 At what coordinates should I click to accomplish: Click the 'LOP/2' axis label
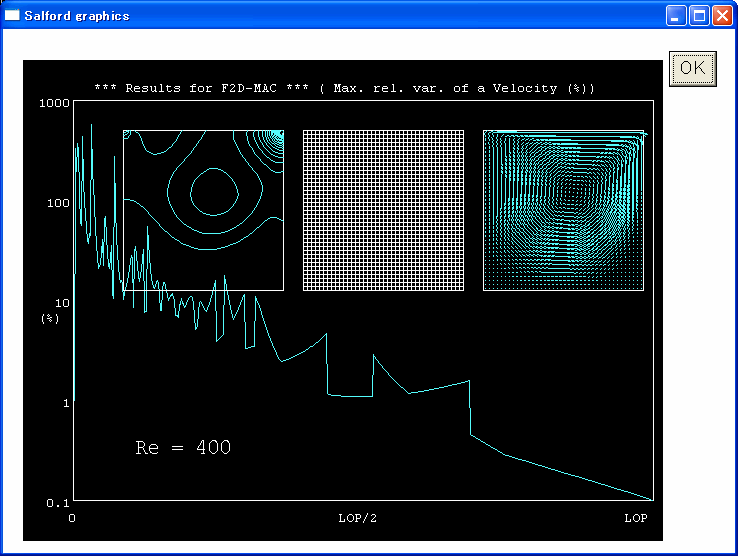tap(358, 518)
